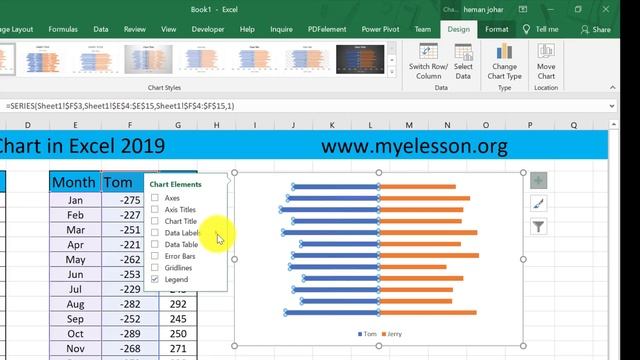The height and width of the screenshot is (360, 640).
Task: Open Design tab
Action: (x=458, y=29)
